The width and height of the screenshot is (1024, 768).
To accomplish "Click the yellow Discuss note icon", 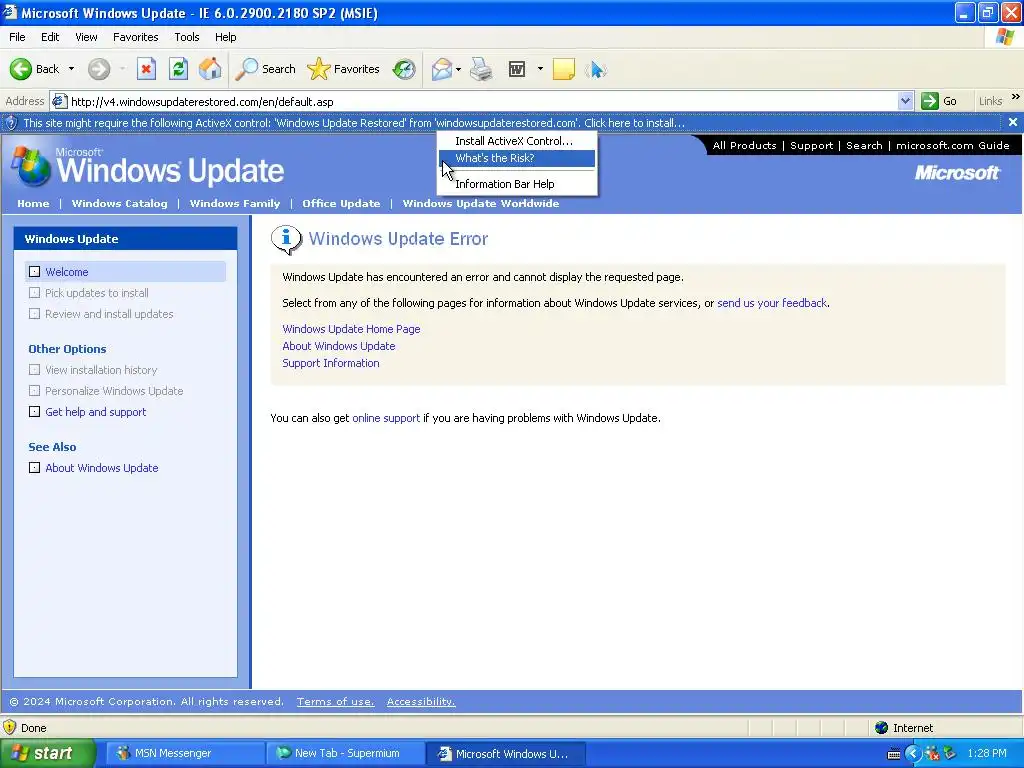I will (564, 69).
